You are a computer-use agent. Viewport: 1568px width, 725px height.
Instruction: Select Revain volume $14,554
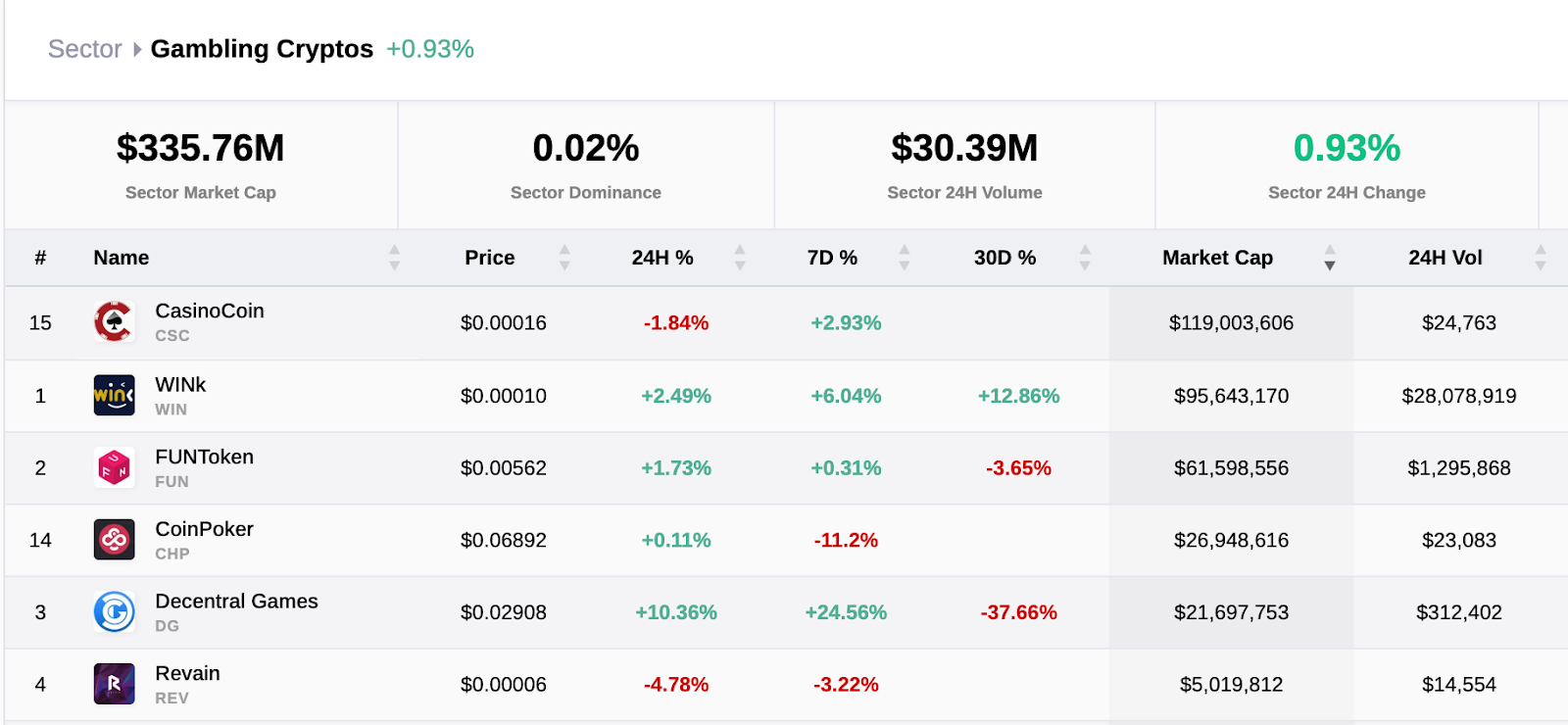(1459, 684)
